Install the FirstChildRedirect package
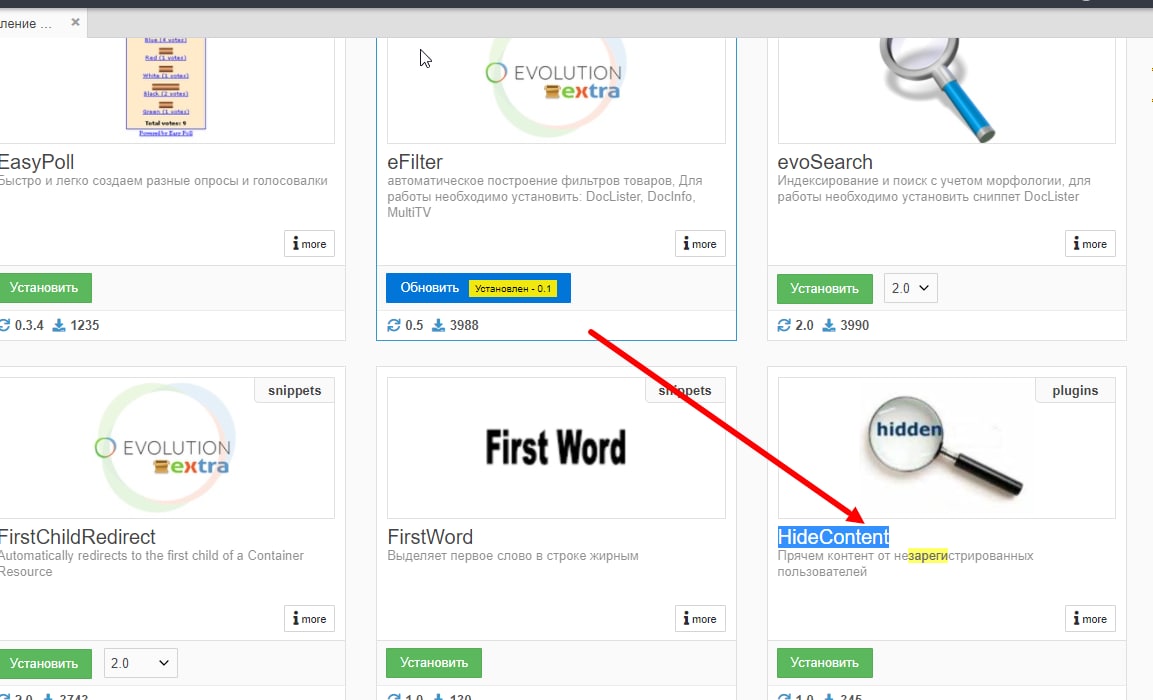The width and height of the screenshot is (1153, 700). (x=44, y=663)
